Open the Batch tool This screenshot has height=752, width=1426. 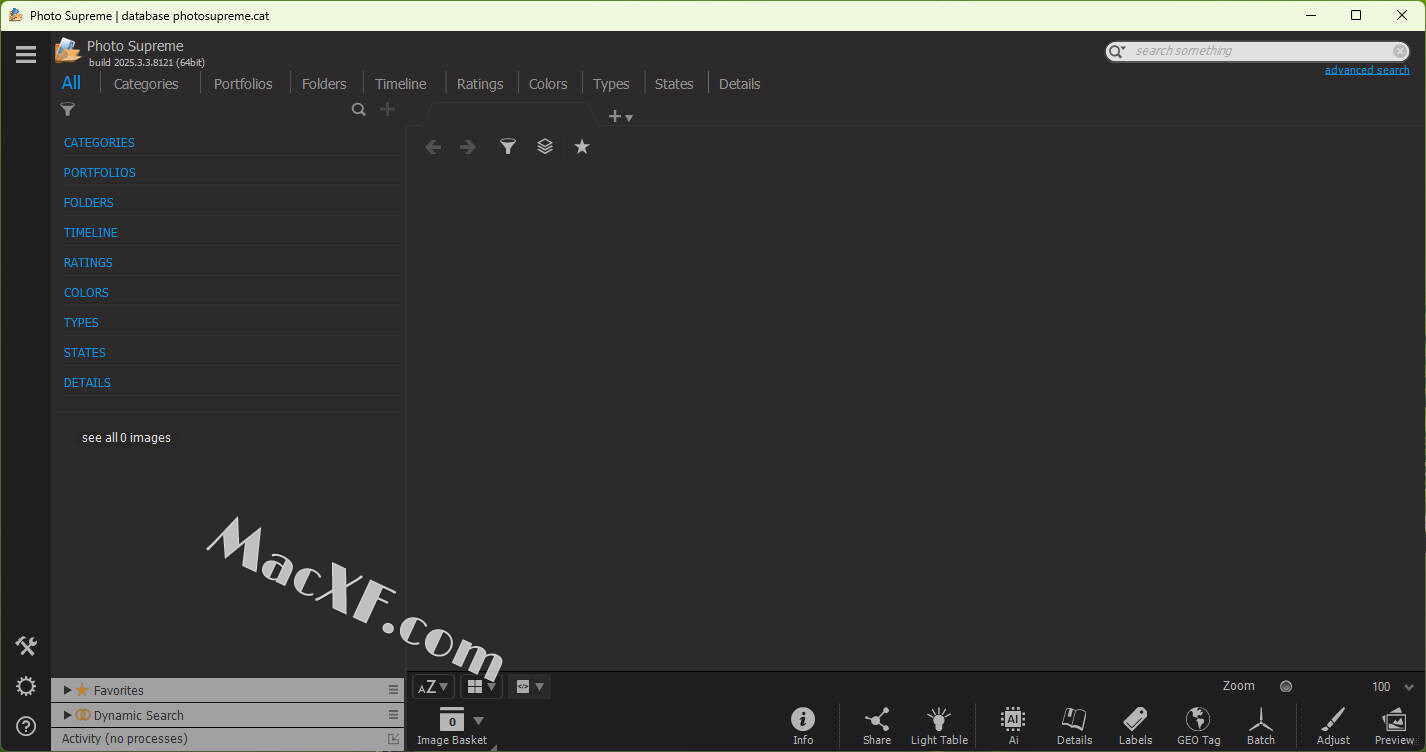(x=1260, y=724)
